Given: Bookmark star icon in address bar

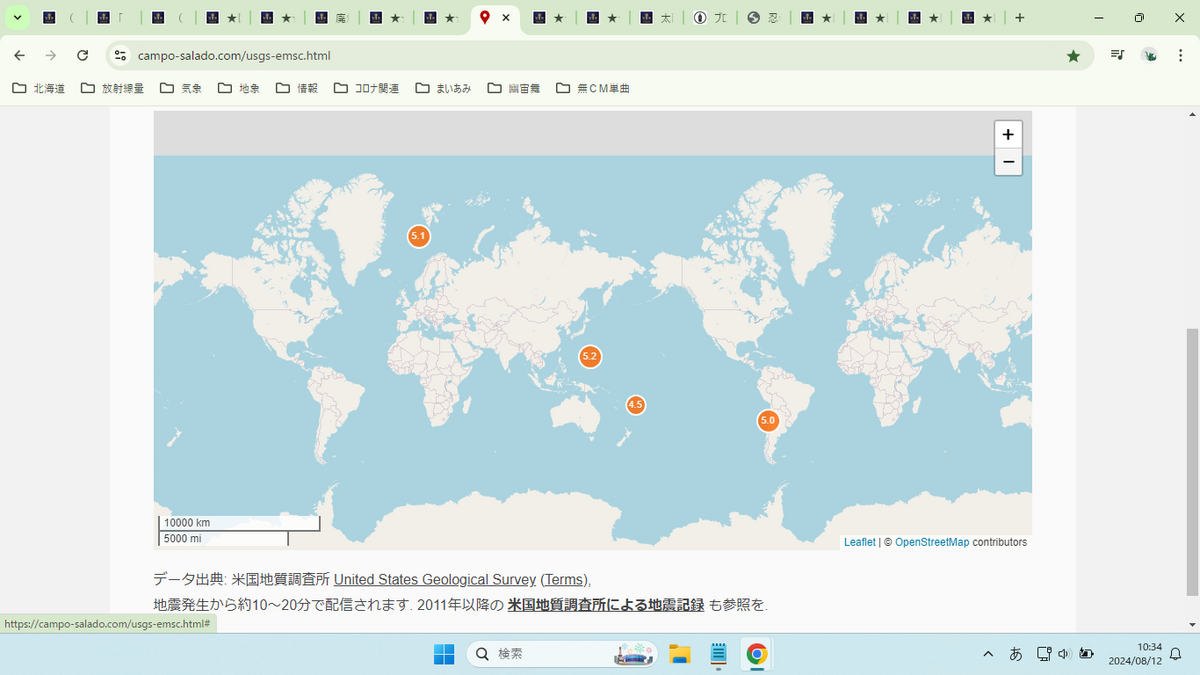Looking at the screenshot, I should 1073,56.
